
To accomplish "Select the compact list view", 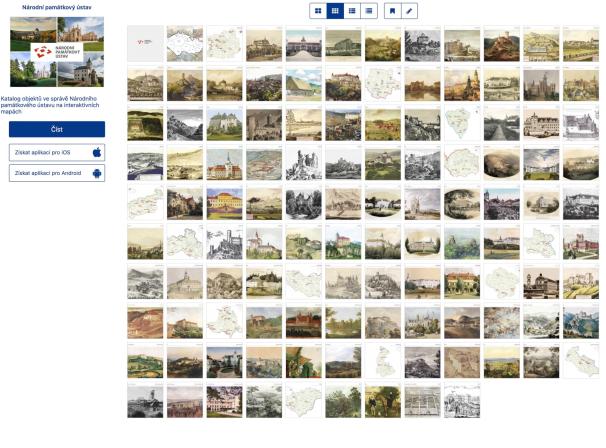I will click(369, 11).
